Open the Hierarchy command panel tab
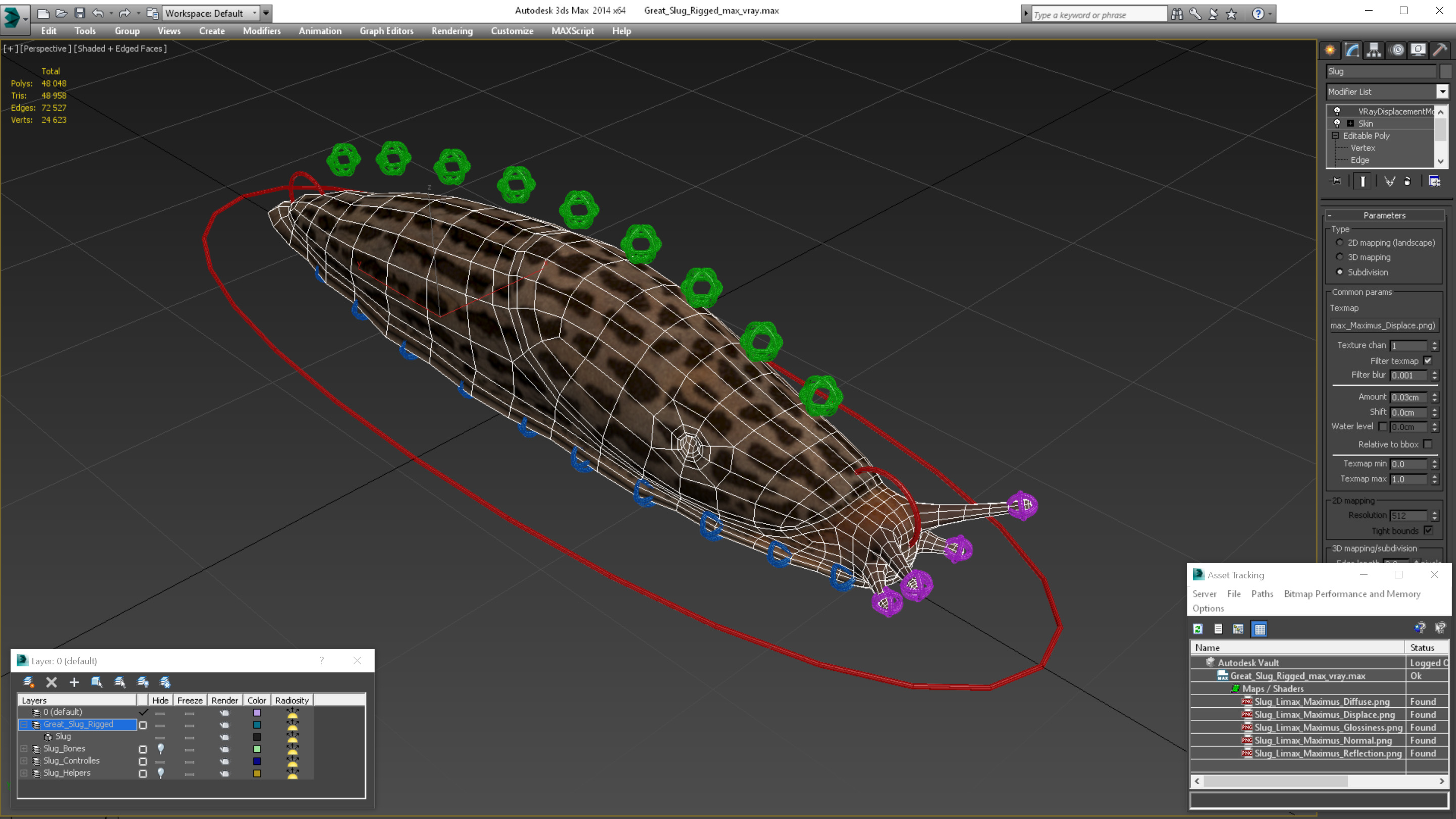The height and width of the screenshot is (819, 1456). tap(1374, 50)
